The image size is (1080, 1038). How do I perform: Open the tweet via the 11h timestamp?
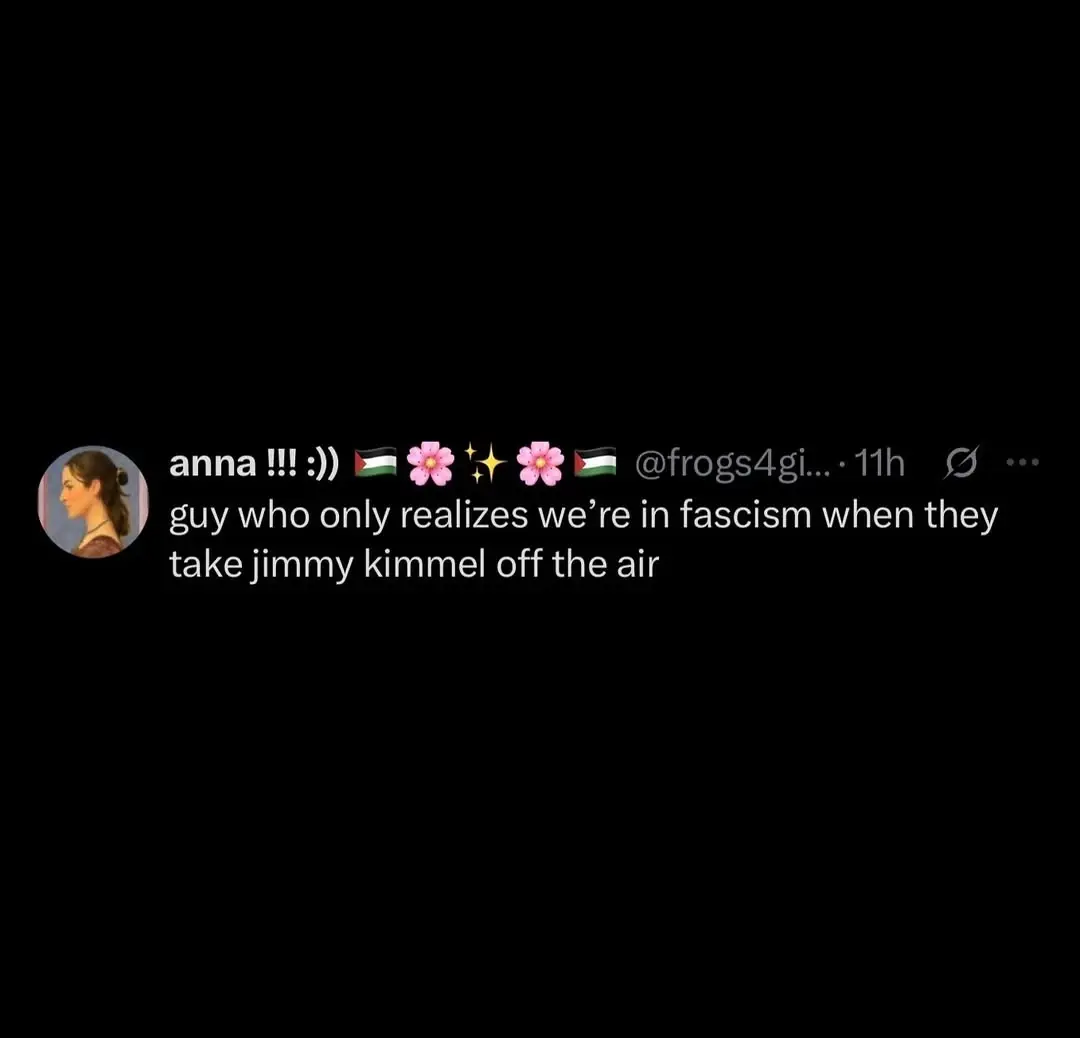pos(879,464)
